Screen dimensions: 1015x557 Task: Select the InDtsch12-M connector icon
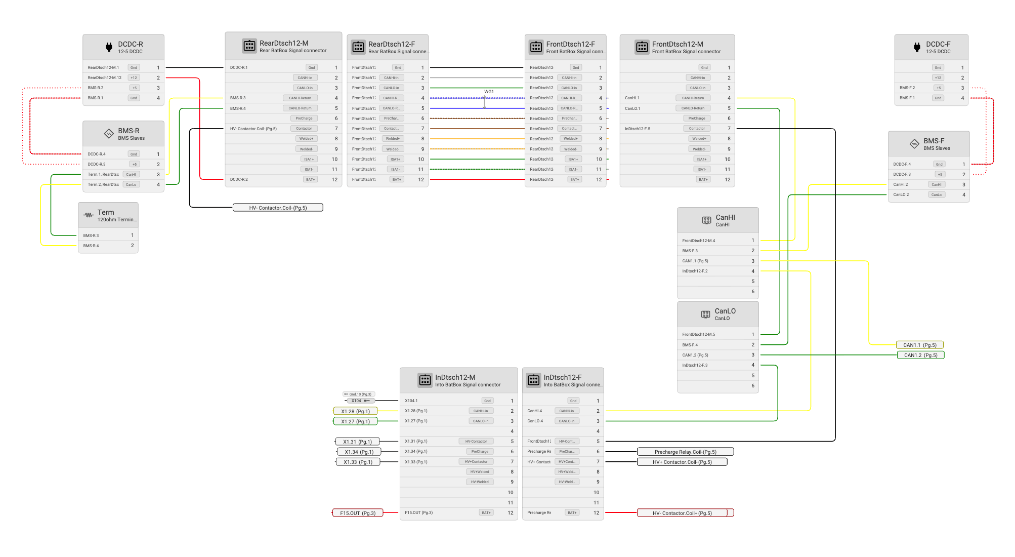click(x=425, y=380)
